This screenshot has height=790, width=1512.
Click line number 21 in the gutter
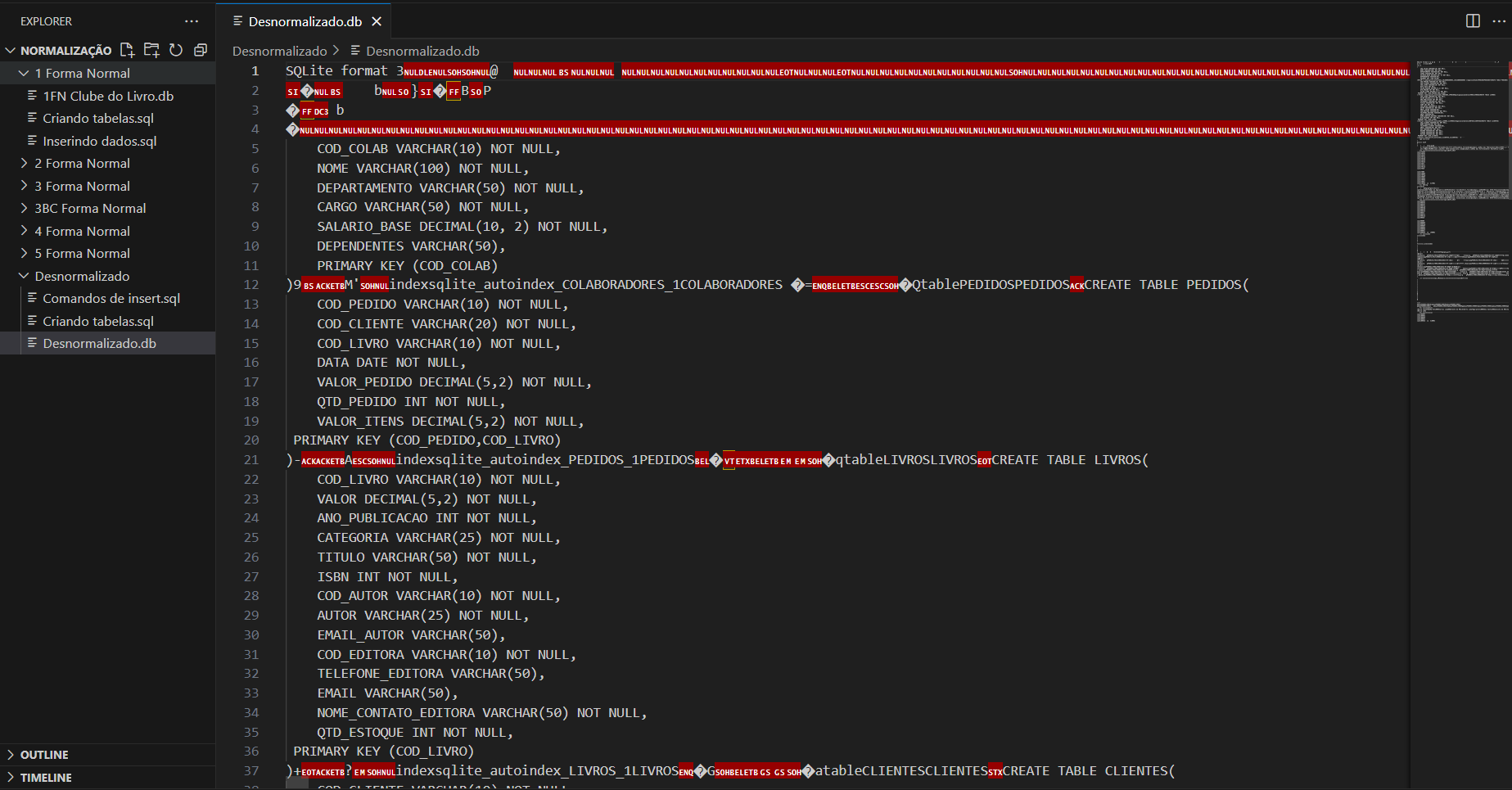pos(250,460)
